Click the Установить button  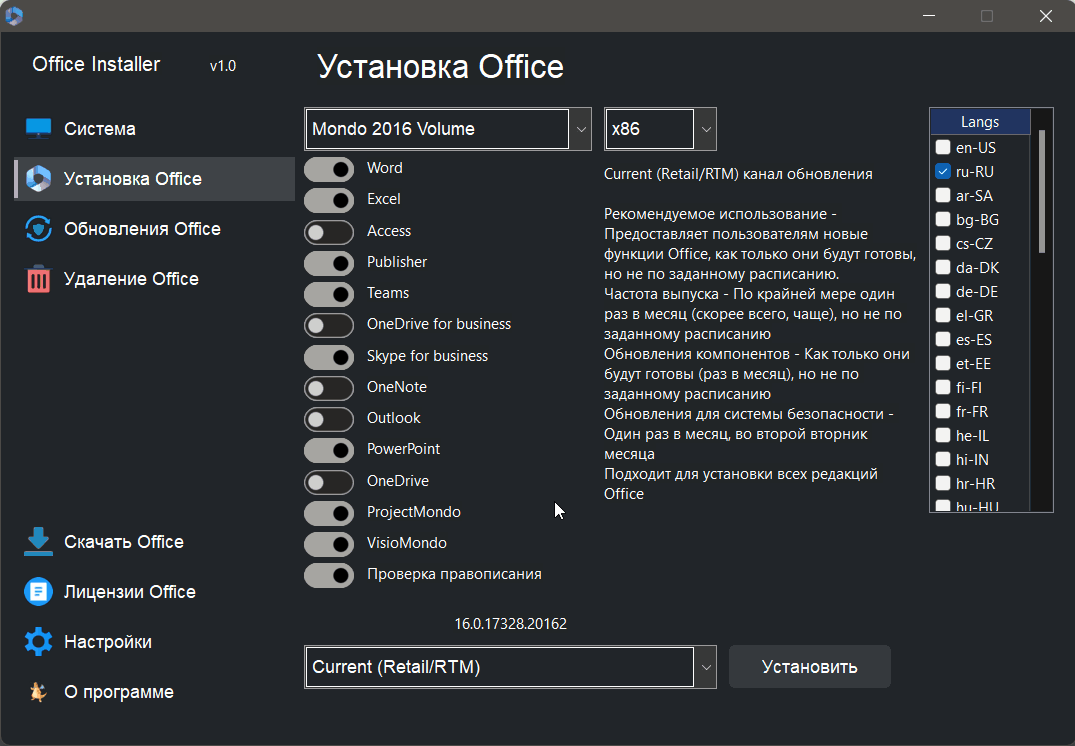[x=810, y=666]
